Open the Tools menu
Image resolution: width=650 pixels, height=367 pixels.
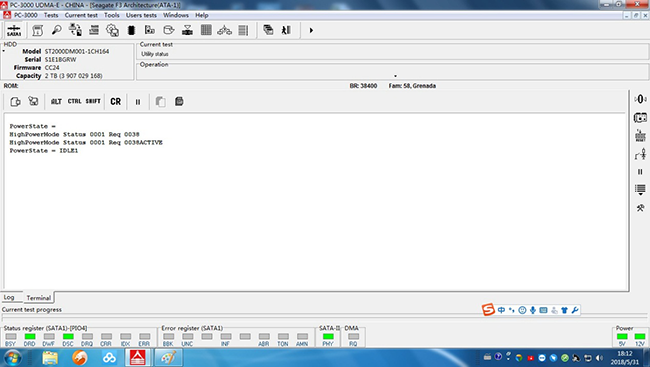[x=112, y=15]
